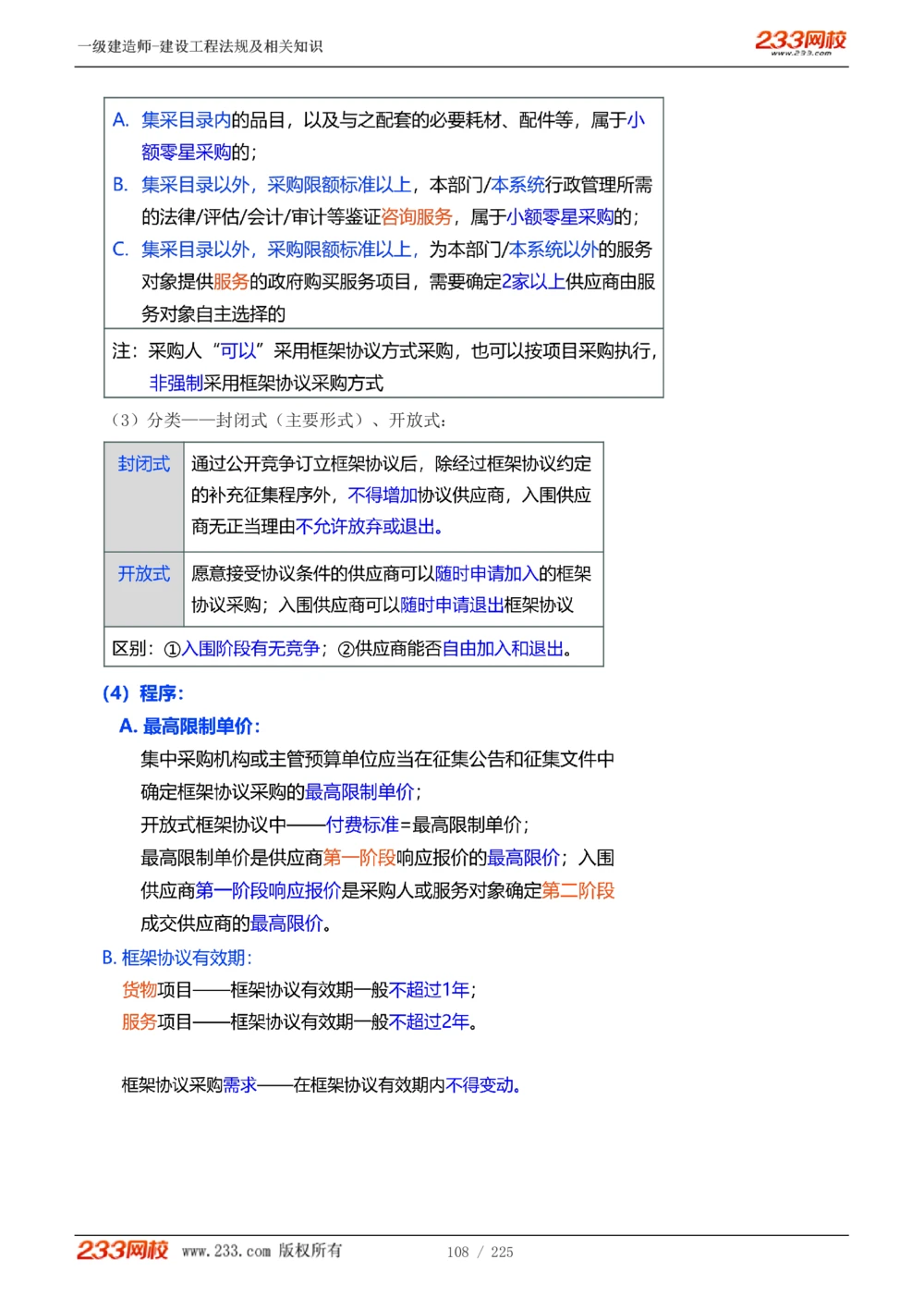Select the 开放式 cell in the table
The width and height of the screenshot is (924, 1308).
pos(143,573)
